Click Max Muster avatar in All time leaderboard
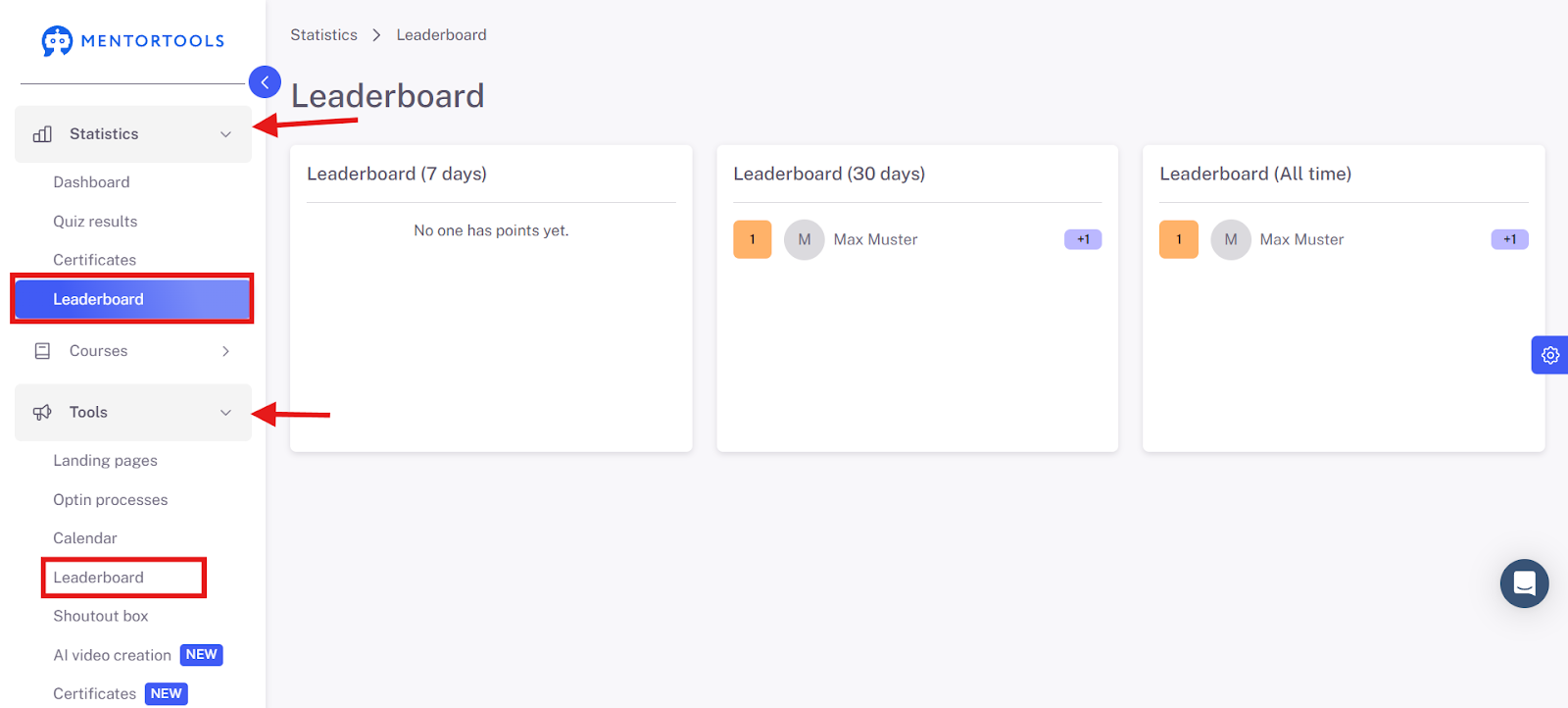Viewport: 1568px width, 708px height. click(x=1231, y=239)
